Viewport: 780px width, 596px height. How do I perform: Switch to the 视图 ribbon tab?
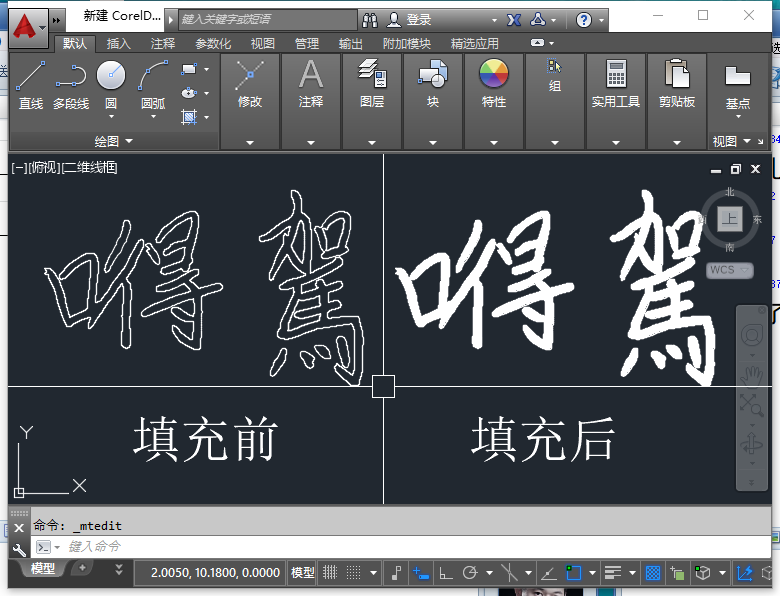263,44
